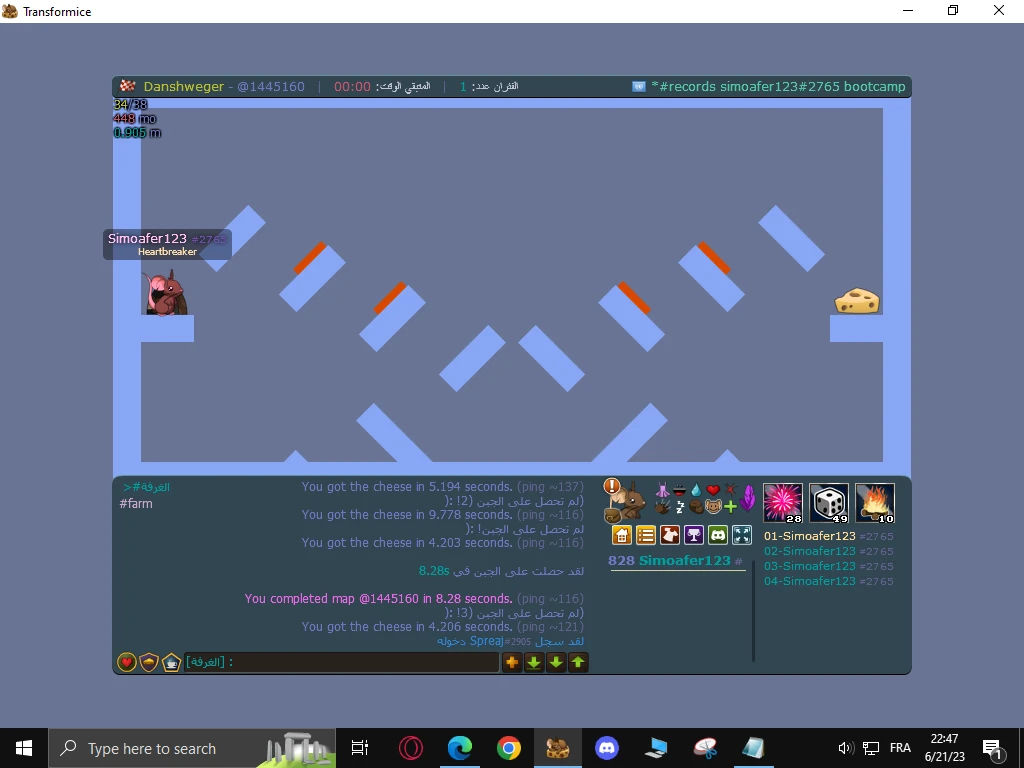Click the pentagon coffee cup icon
This screenshot has width=1024, height=768.
[x=171, y=662]
